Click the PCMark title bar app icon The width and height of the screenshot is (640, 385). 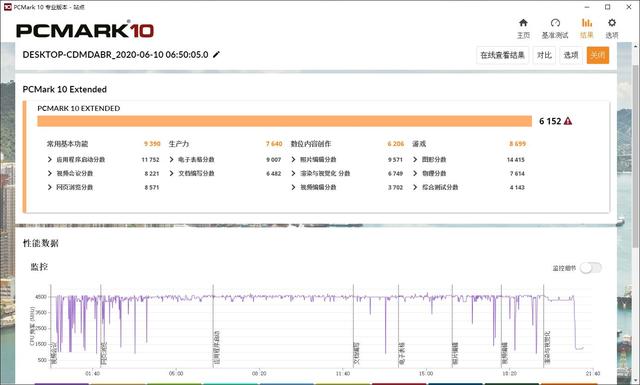click(7, 7)
